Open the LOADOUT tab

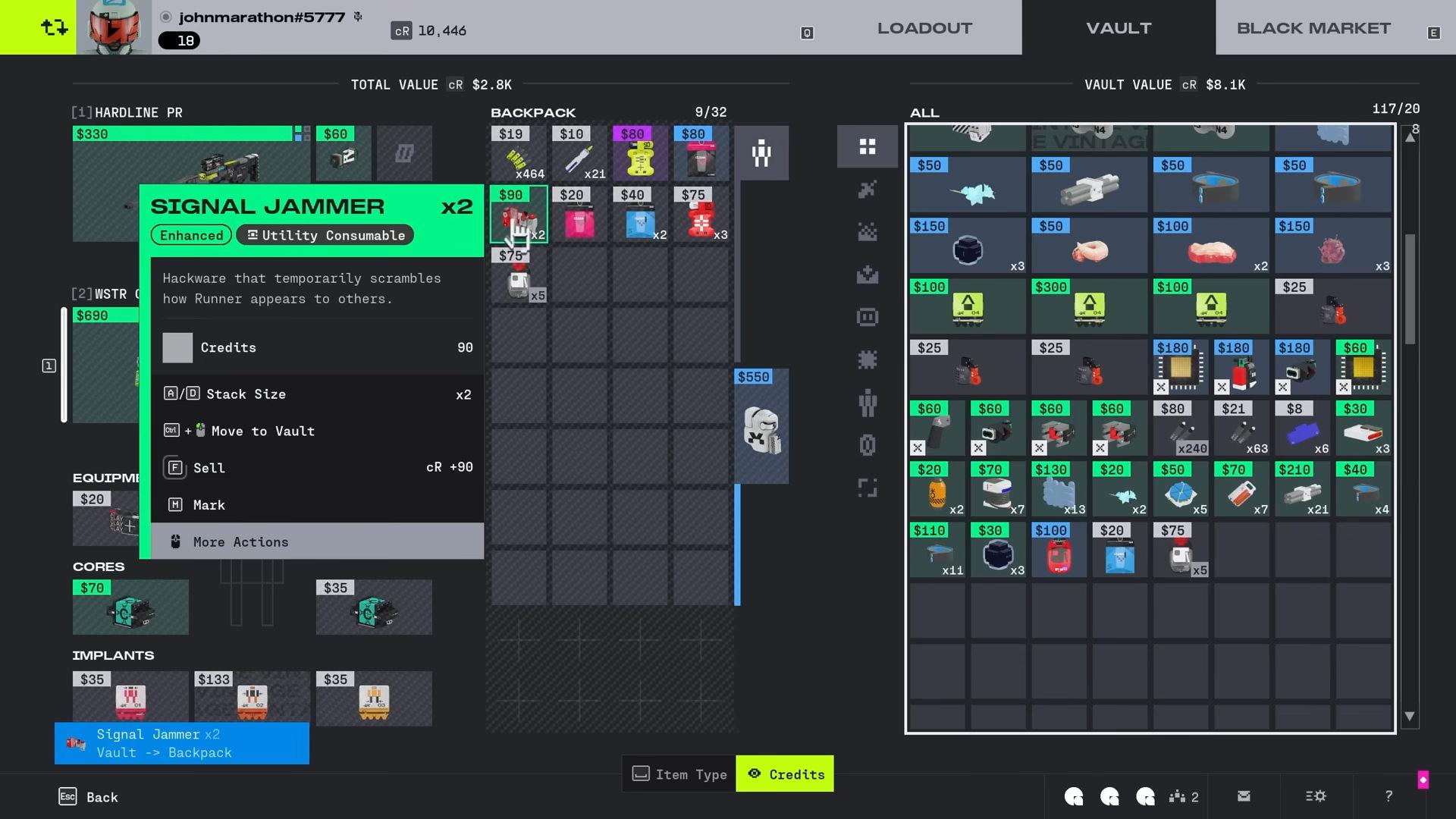click(924, 27)
